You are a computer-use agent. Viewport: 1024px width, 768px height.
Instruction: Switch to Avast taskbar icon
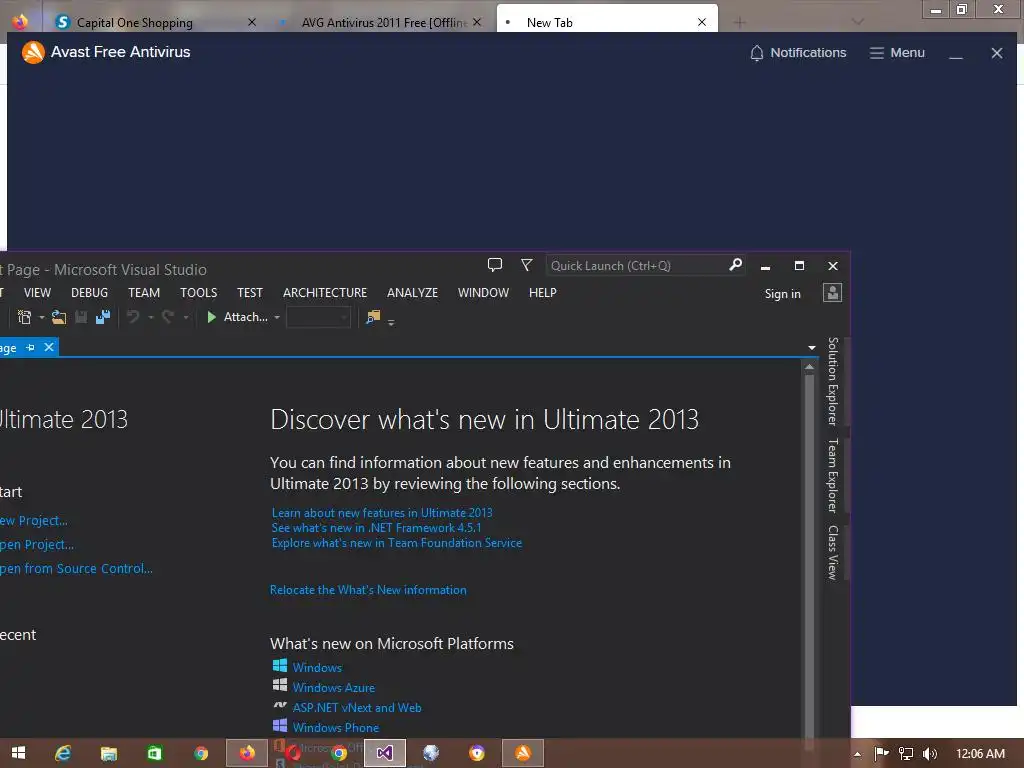[x=522, y=753]
